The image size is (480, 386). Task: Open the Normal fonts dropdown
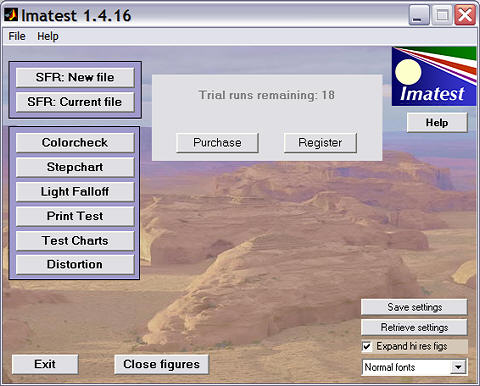click(415, 367)
